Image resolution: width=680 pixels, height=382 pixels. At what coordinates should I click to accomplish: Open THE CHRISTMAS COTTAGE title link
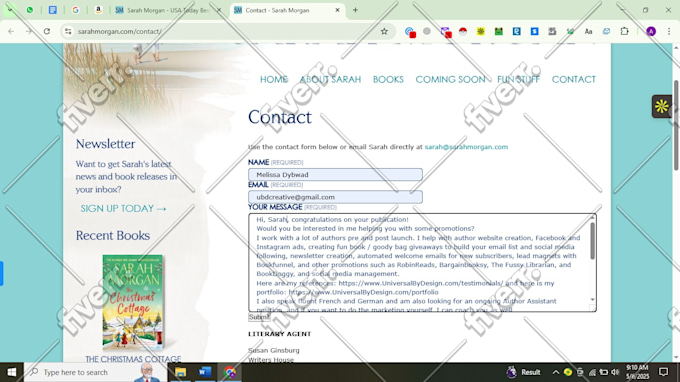133,359
